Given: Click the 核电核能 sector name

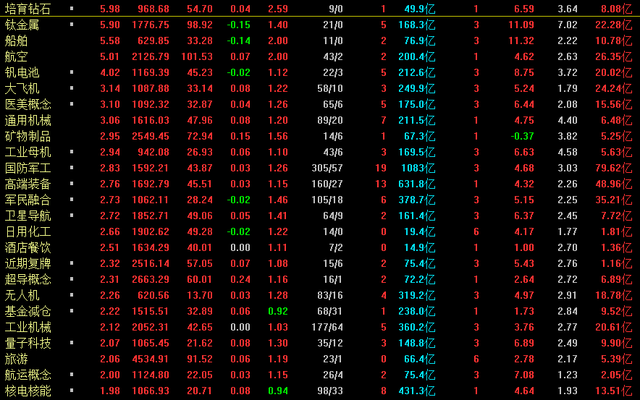Looking at the screenshot, I should pyautogui.click(x=28, y=391).
